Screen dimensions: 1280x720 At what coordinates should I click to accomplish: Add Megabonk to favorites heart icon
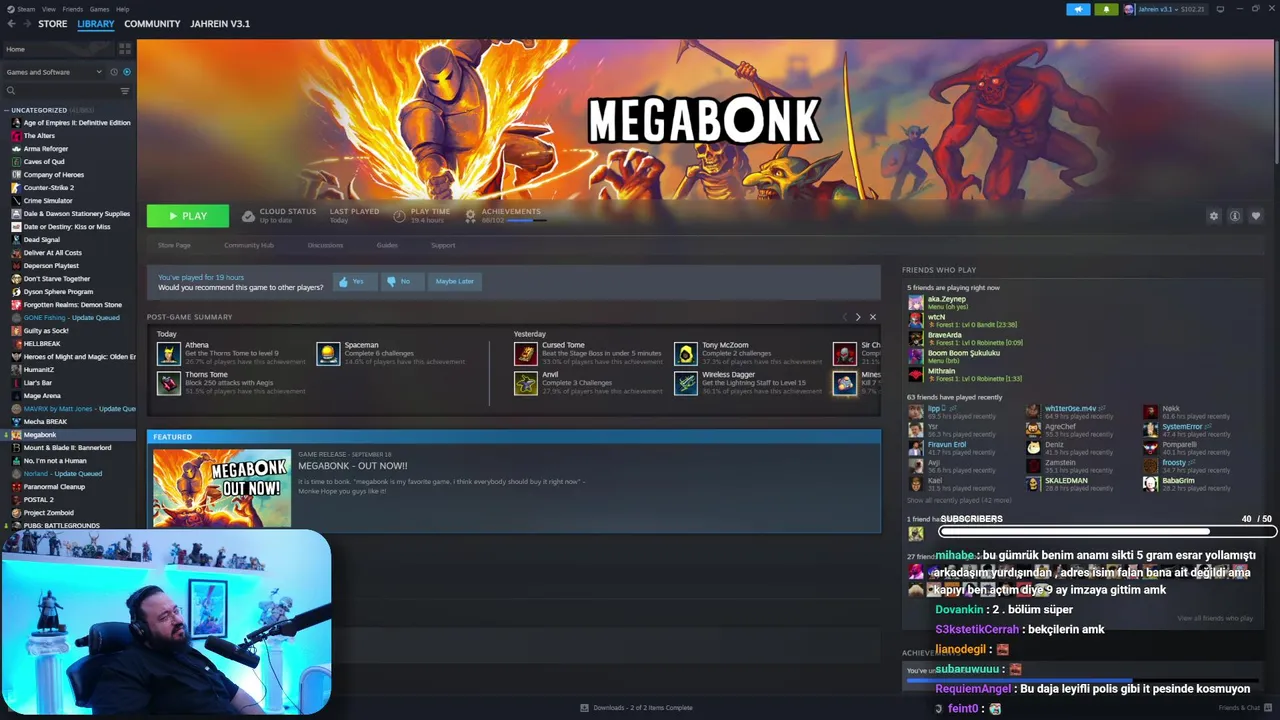click(1256, 216)
